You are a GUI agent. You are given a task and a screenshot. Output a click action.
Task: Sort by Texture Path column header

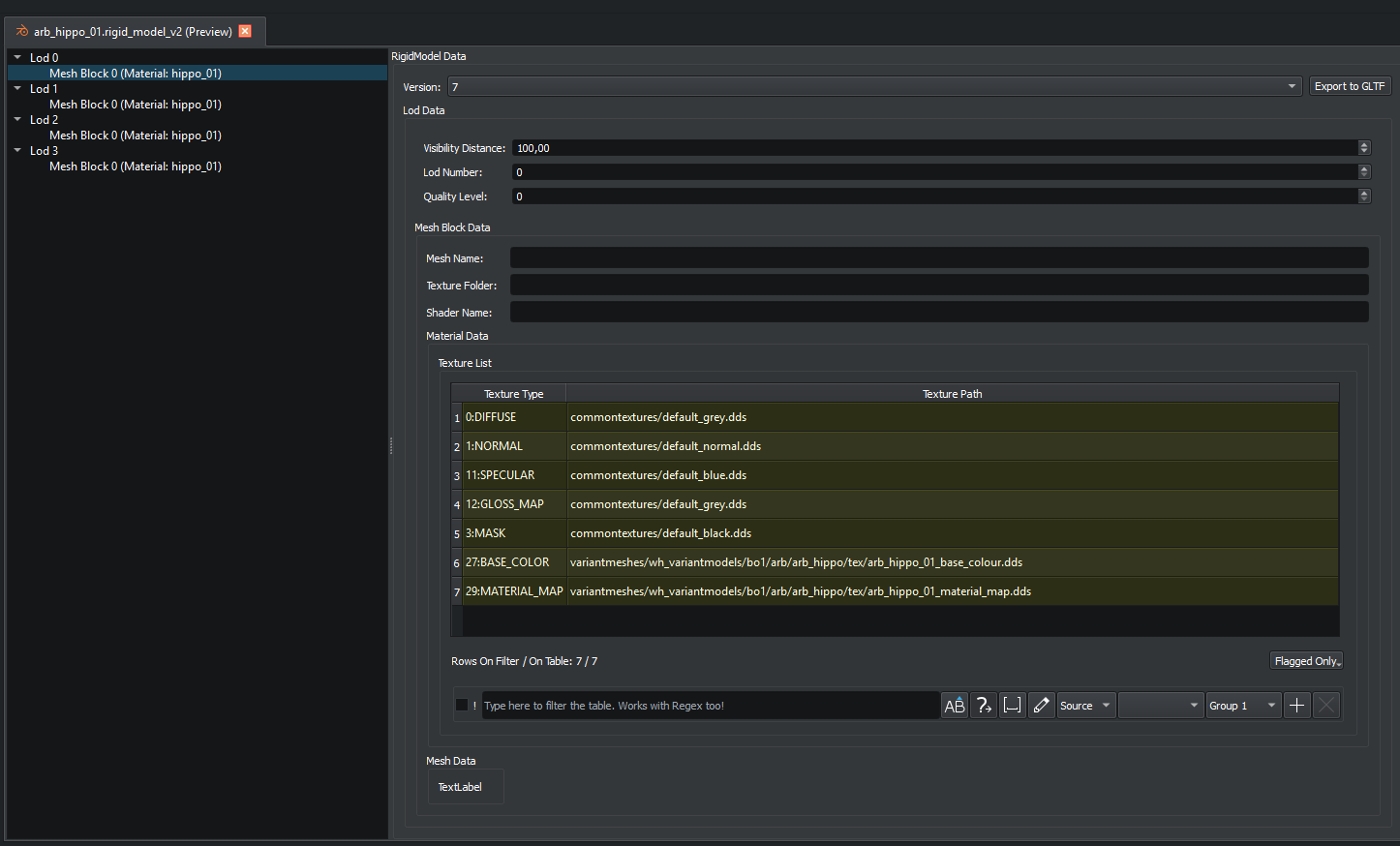click(x=953, y=393)
